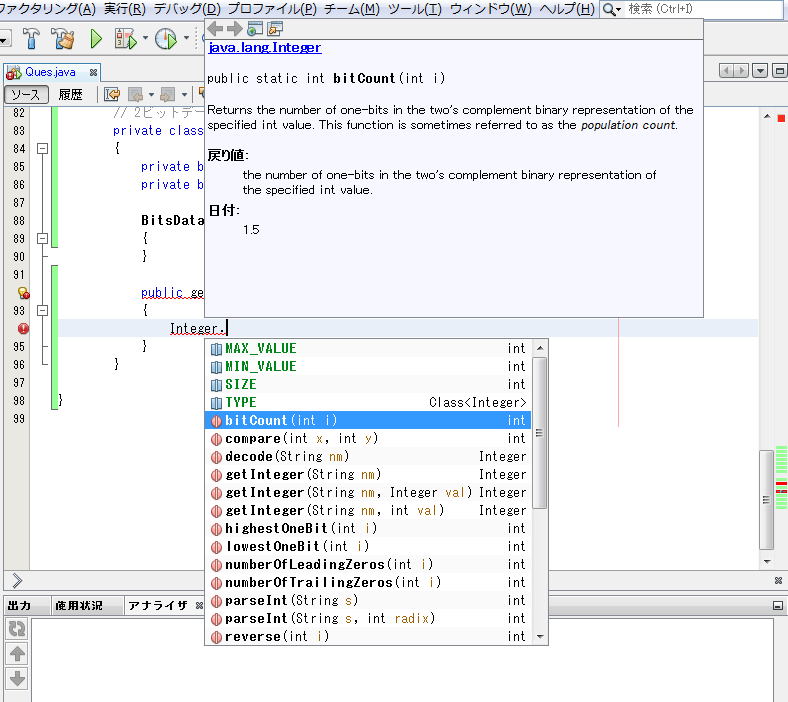Choose numberOfLeadingZeros(int i) completion

coord(368,564)
